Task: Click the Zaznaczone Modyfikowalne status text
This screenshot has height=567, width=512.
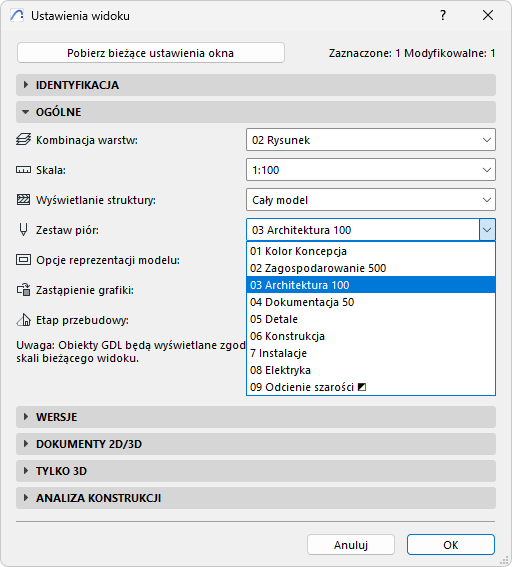Action: [412, 53]
